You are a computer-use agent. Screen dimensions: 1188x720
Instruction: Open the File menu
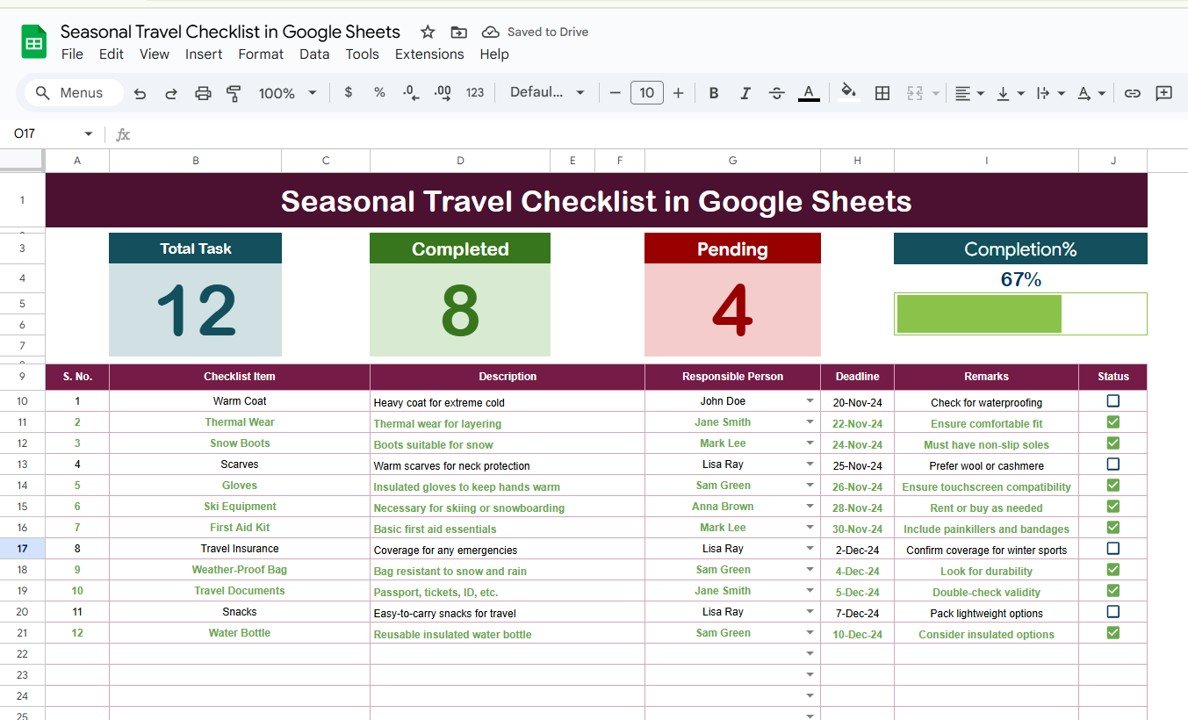(x=72, y=54)
